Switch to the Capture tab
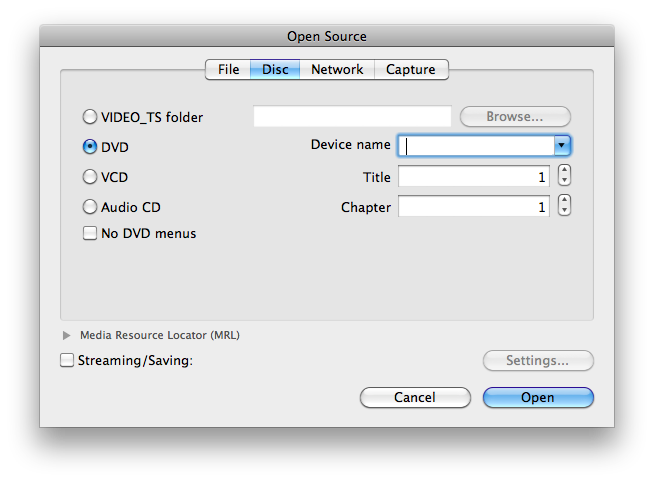This screenshot has height=482, width=654. coord(411,70)
